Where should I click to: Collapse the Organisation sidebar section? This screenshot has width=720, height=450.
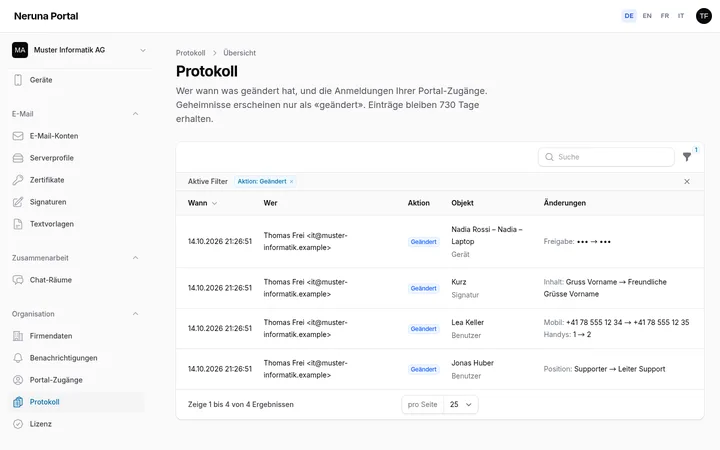click(x=135, y=314)
